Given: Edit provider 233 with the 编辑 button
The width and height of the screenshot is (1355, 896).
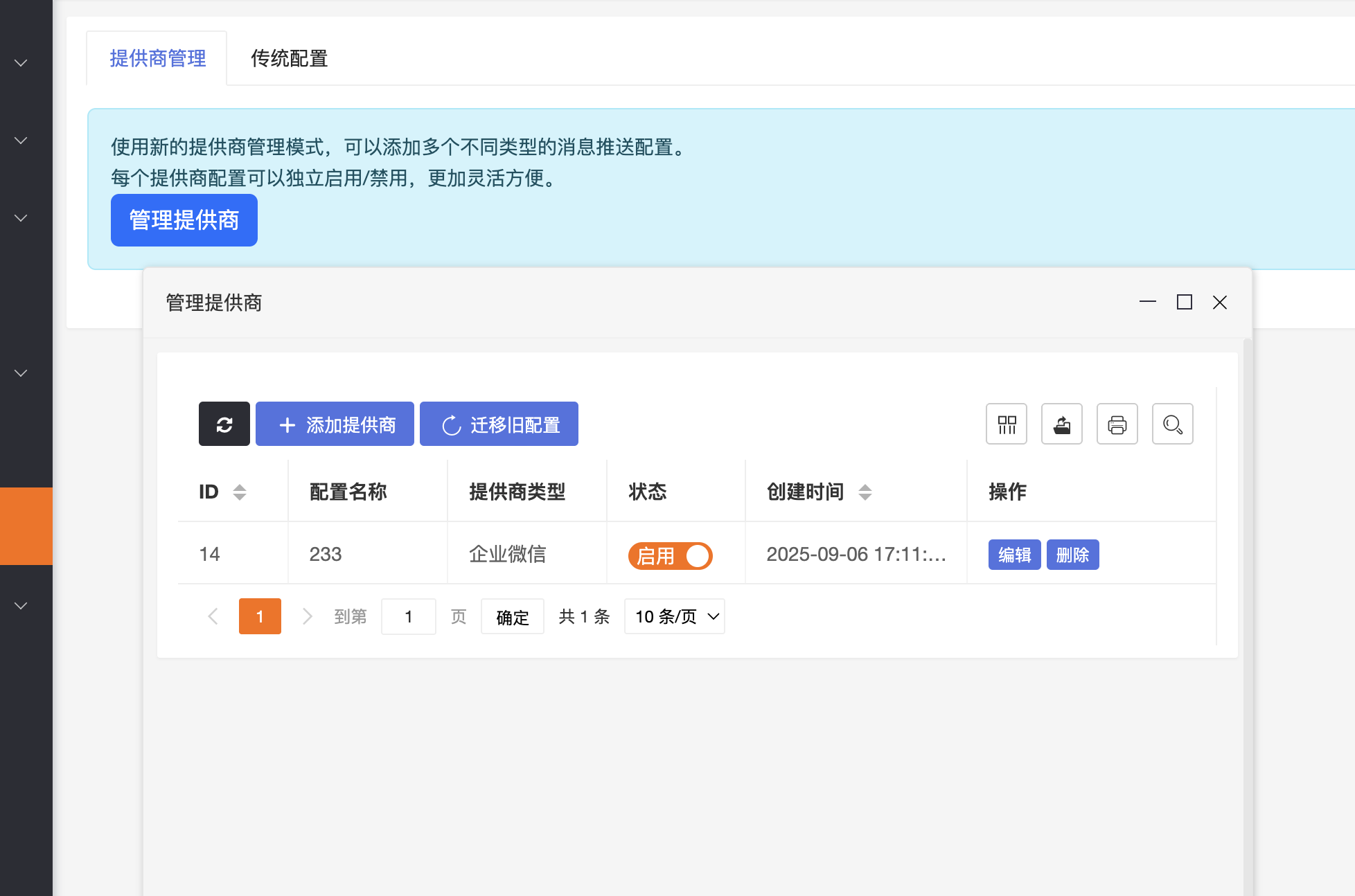Looking at the screenshot, I should pyautogui.click(x=1014, y=555).
